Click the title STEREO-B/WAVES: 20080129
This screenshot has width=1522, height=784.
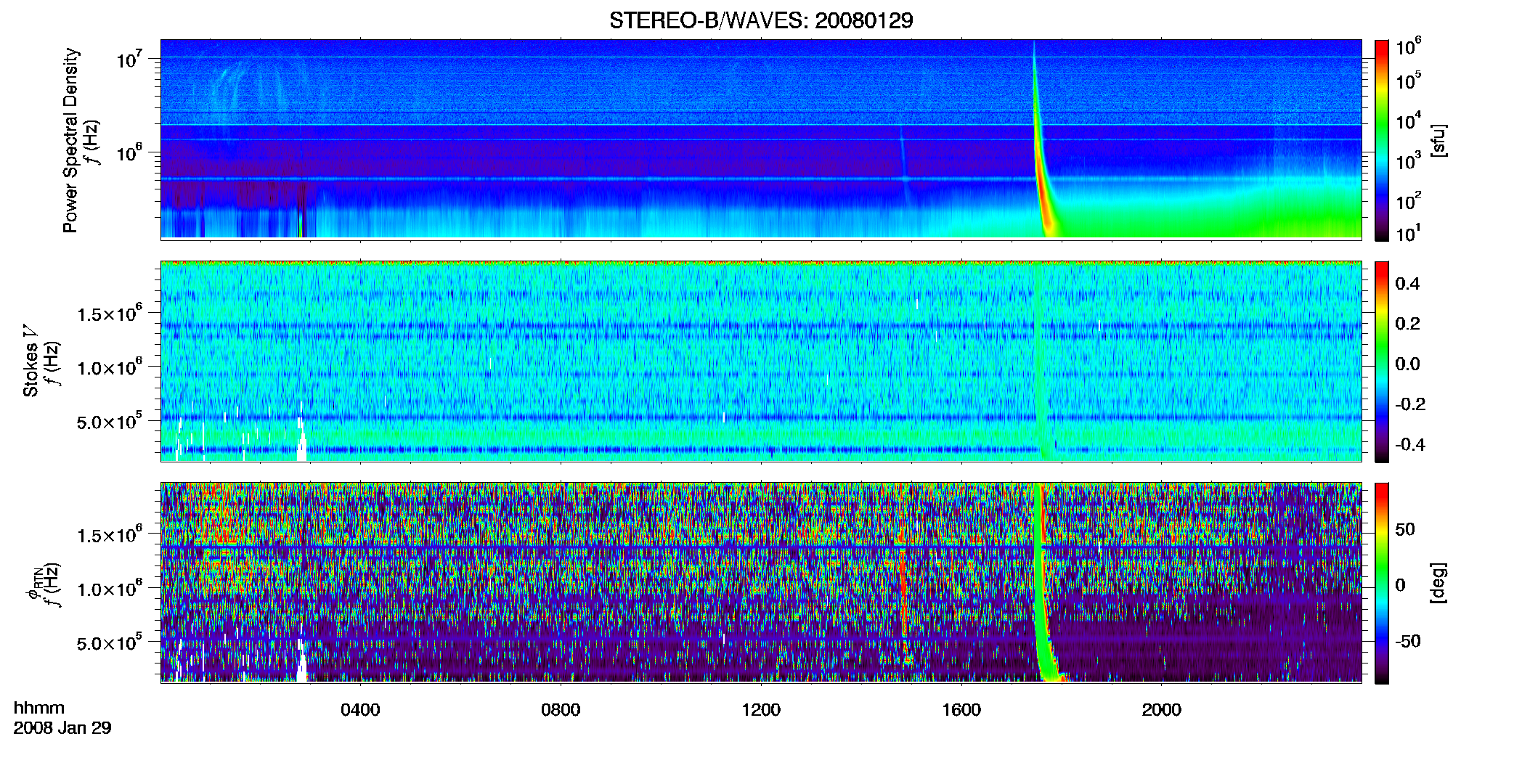click(x=761, y=20)
